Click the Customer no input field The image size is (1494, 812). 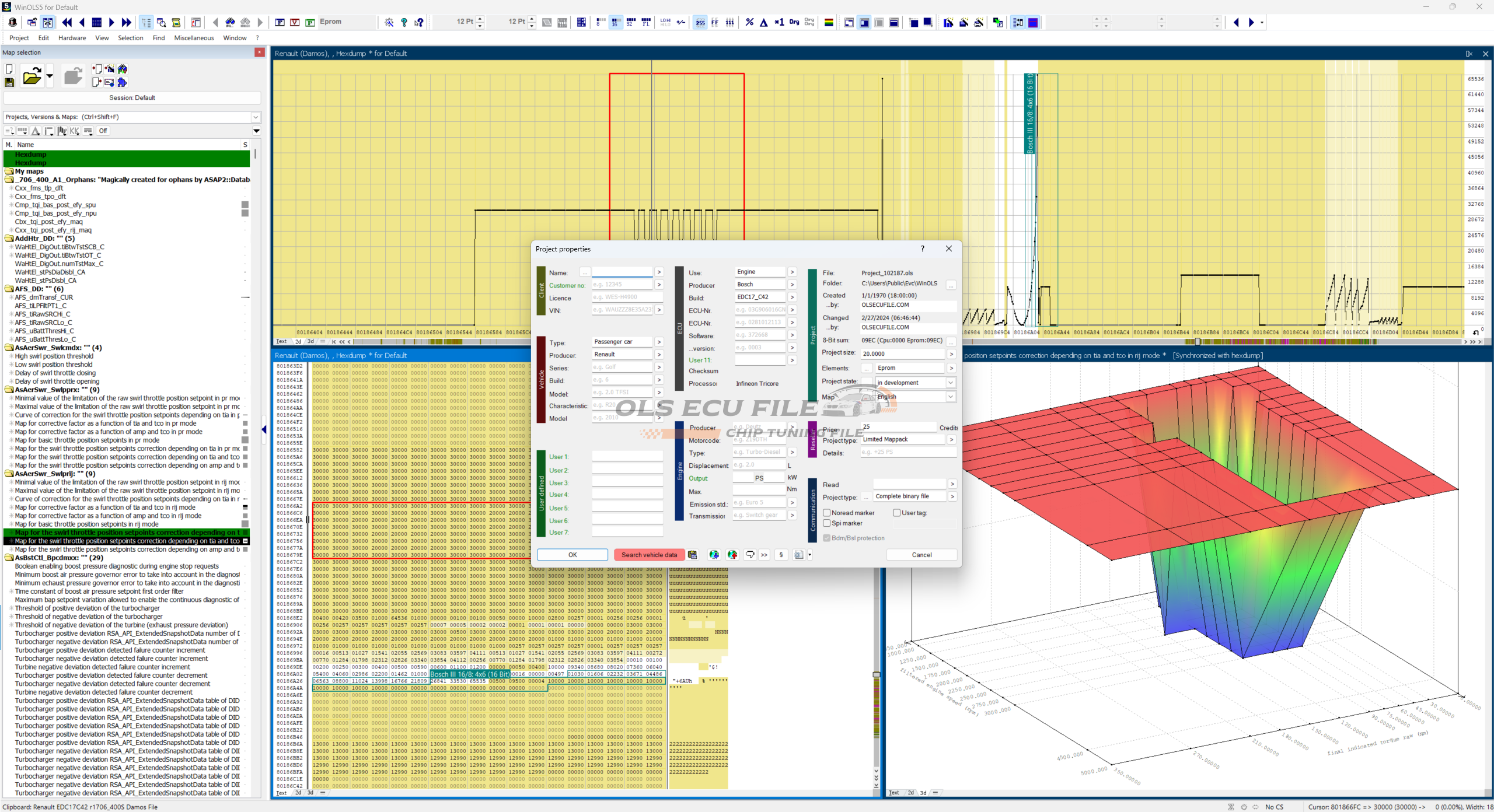click(622, 285)
